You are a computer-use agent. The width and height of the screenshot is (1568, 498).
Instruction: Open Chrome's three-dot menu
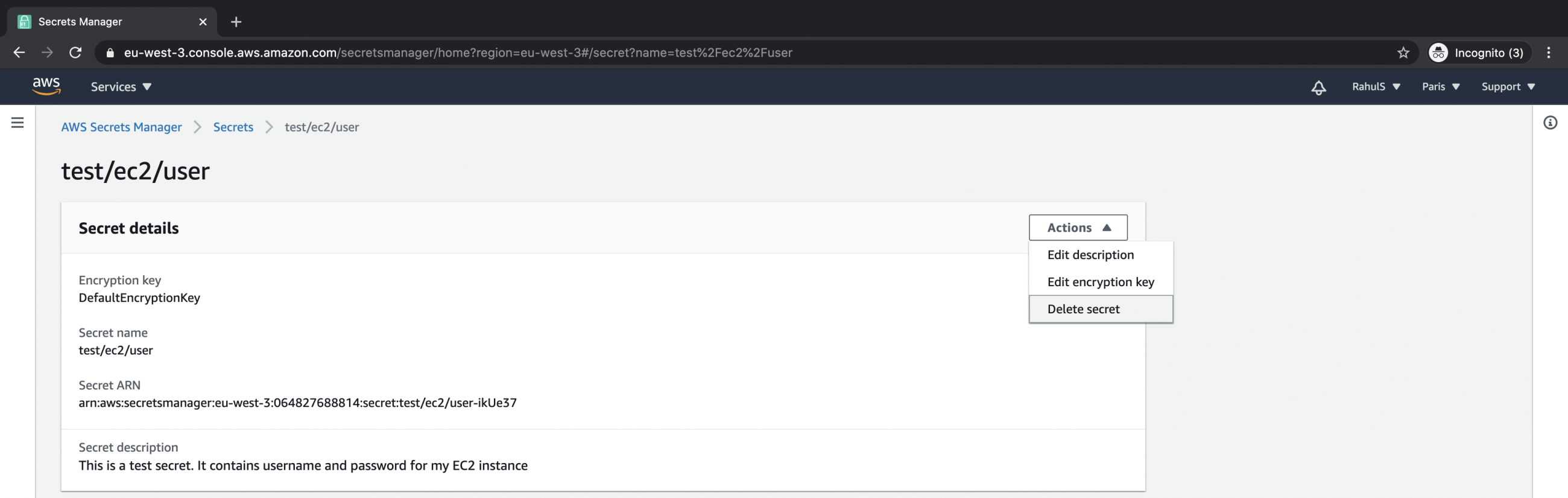click(1550, 53)
